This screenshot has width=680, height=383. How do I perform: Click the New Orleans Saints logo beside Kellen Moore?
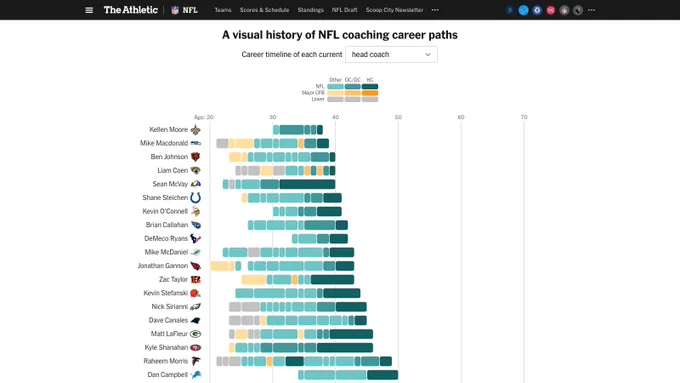point(196,130)
